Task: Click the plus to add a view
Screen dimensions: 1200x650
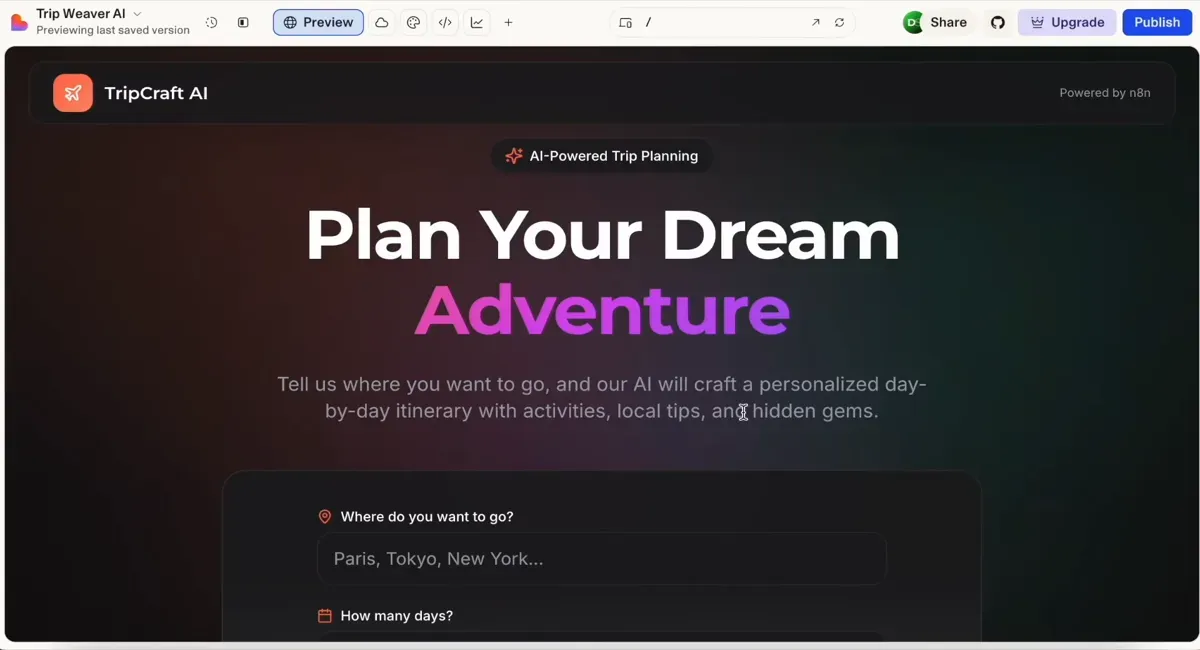Action: click(508, 22)
